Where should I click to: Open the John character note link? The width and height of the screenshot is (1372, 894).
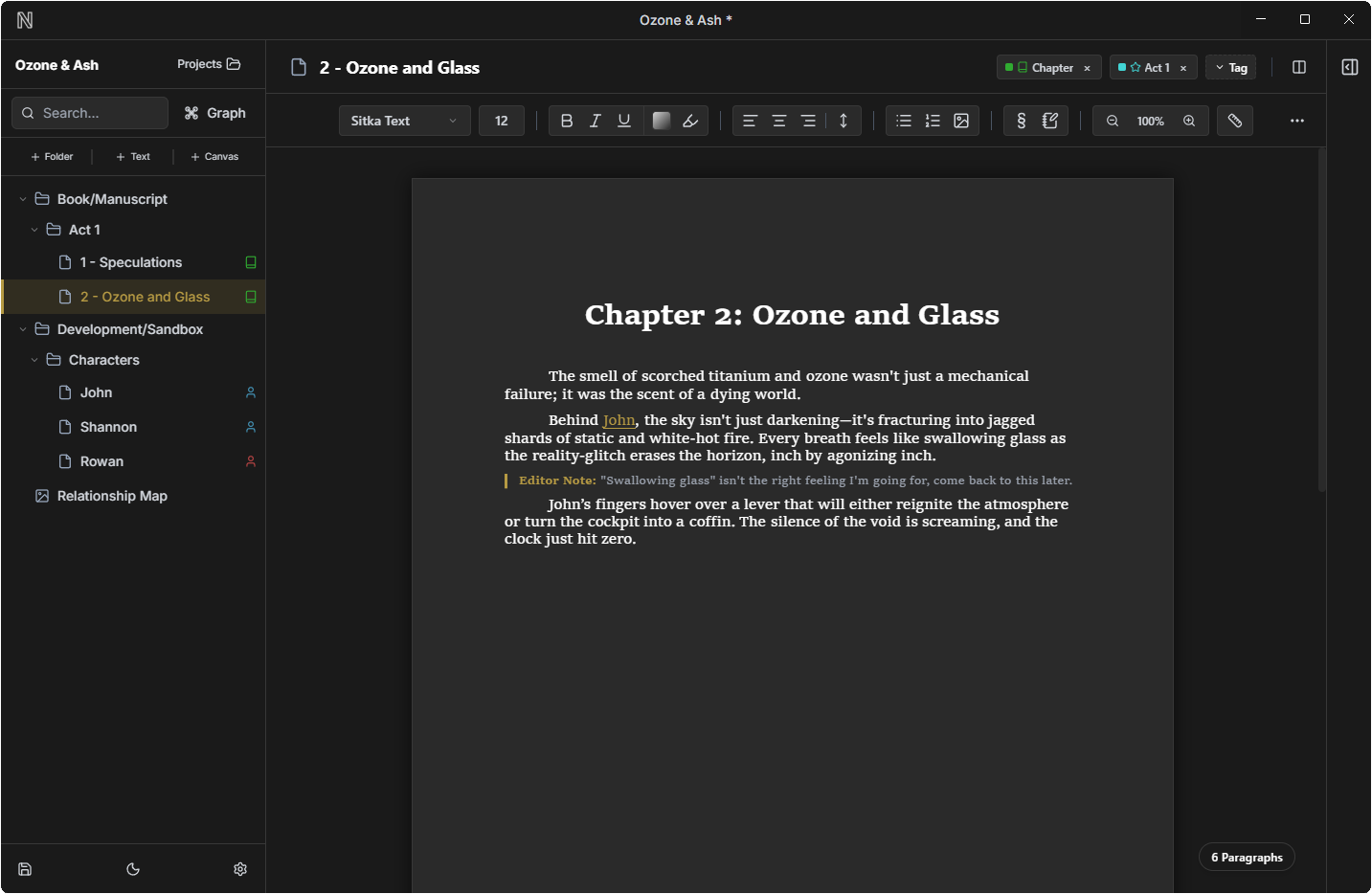619,419
